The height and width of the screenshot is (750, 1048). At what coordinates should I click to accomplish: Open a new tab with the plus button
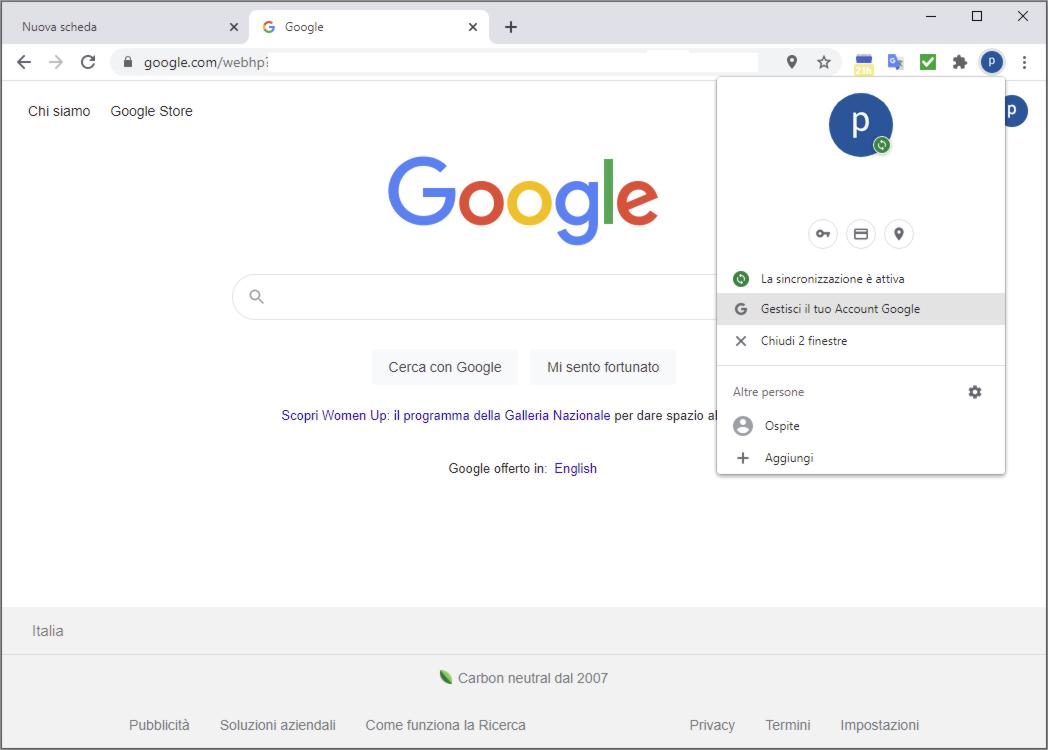pos(511,27)
